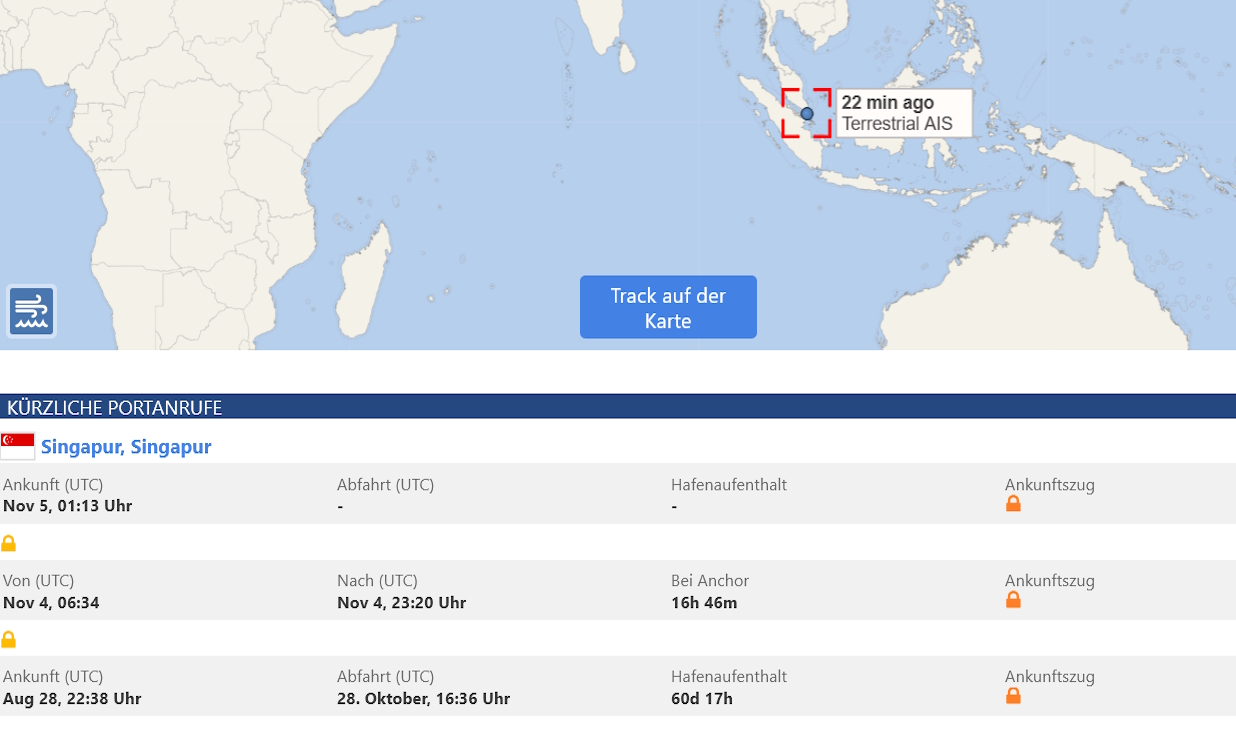The image size is (1236, 731).
Task: Click the port stay value 60d 17h
Action: pyautogui.click(x=701, y=699)
